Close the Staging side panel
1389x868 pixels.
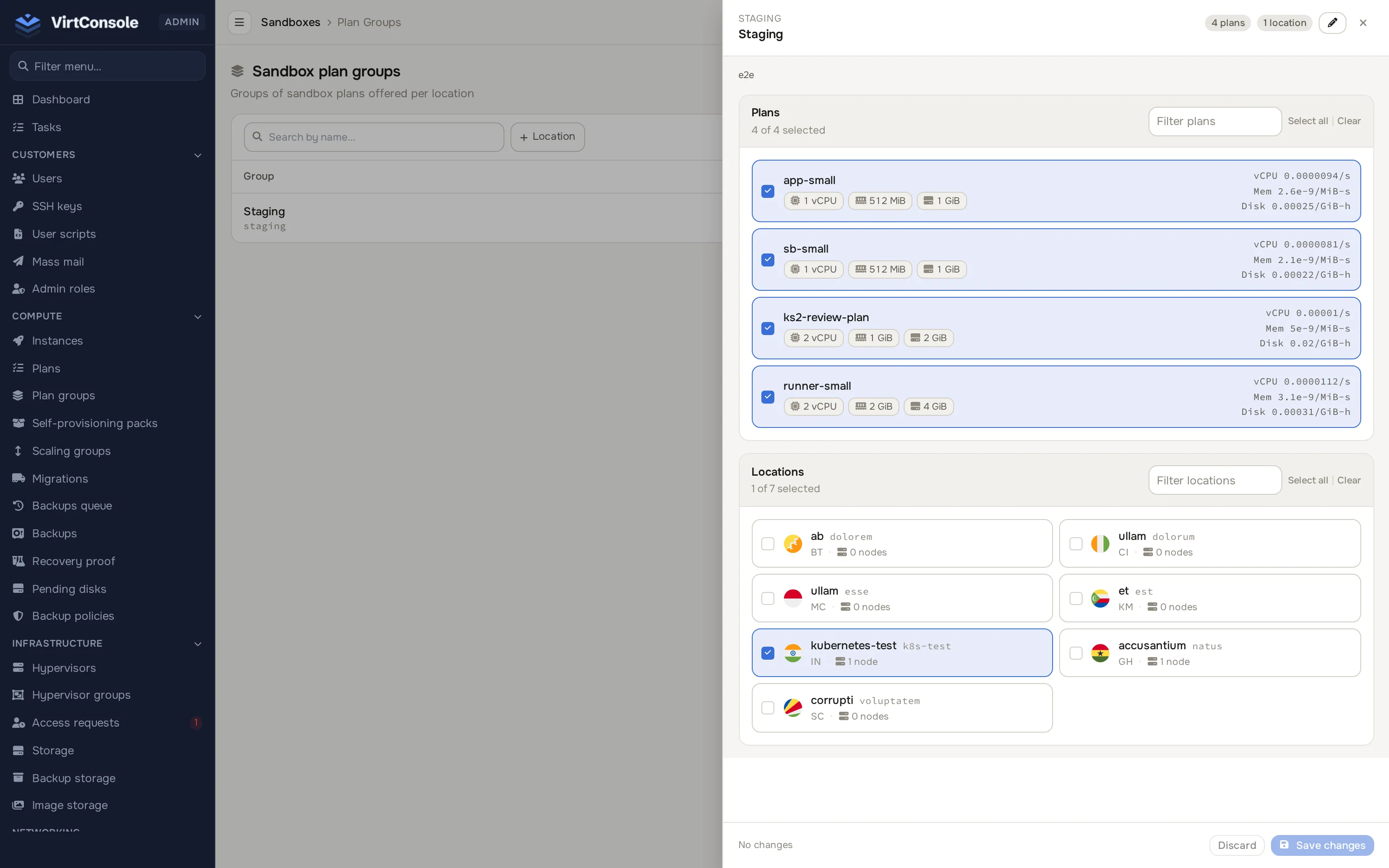pos(1363,23)
